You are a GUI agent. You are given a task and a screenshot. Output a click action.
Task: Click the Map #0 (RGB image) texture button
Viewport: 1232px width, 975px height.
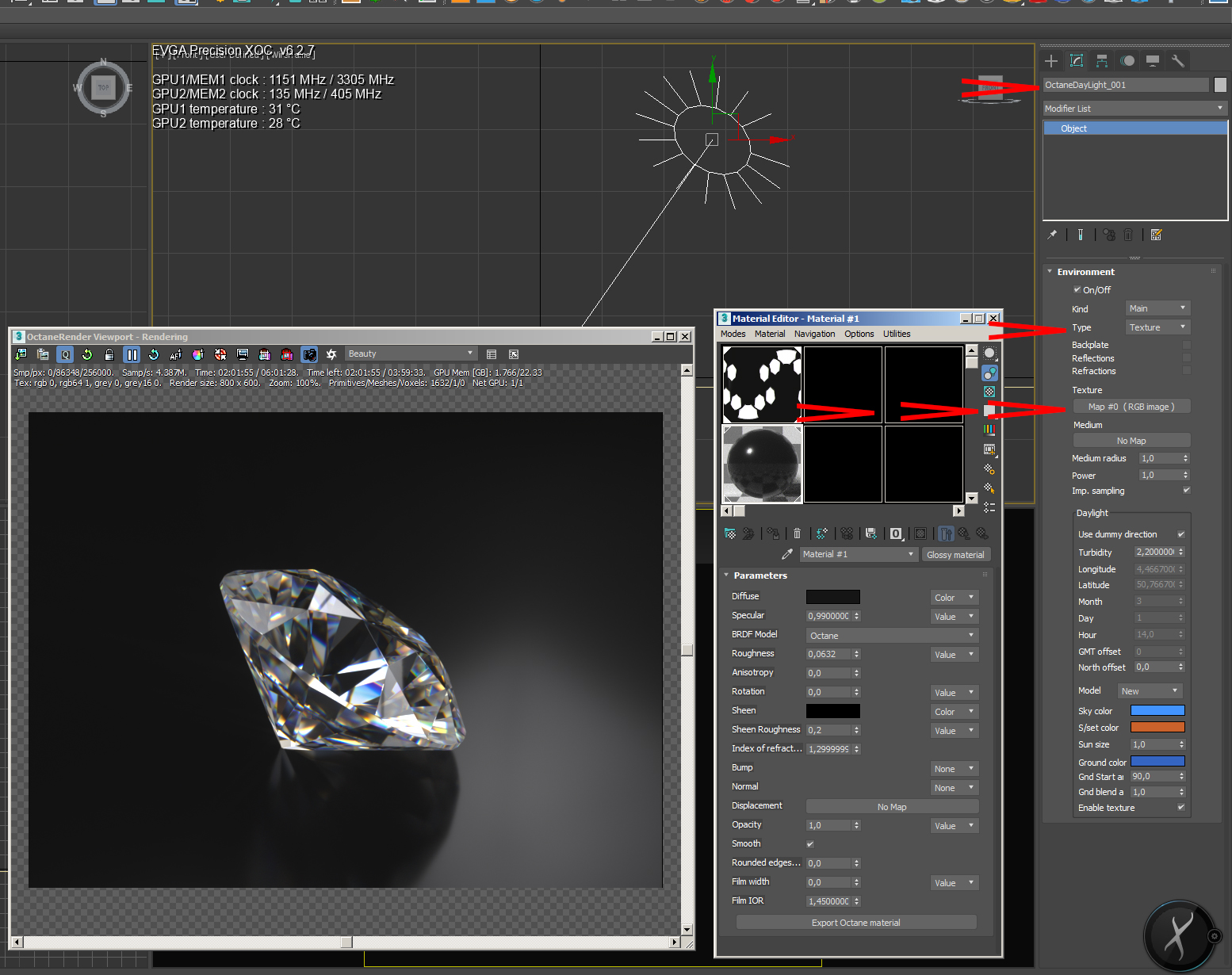click(x=1131, y=407)
